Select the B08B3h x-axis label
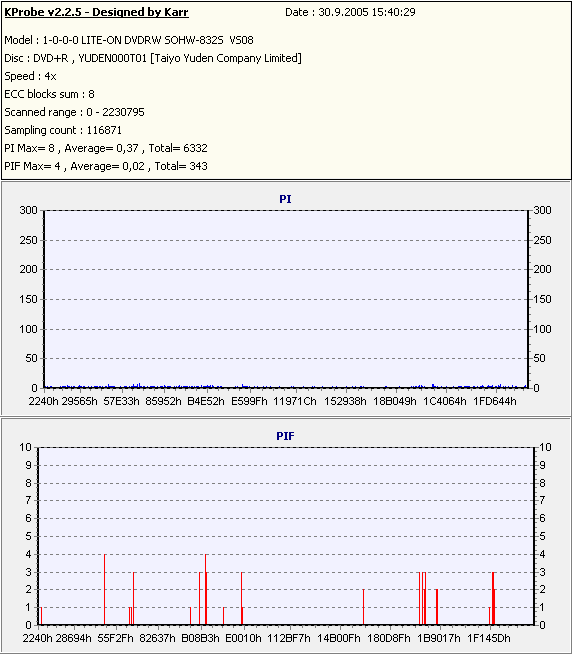Image resolution: width=572 pixels, height=654 pixels. point(200,638)
